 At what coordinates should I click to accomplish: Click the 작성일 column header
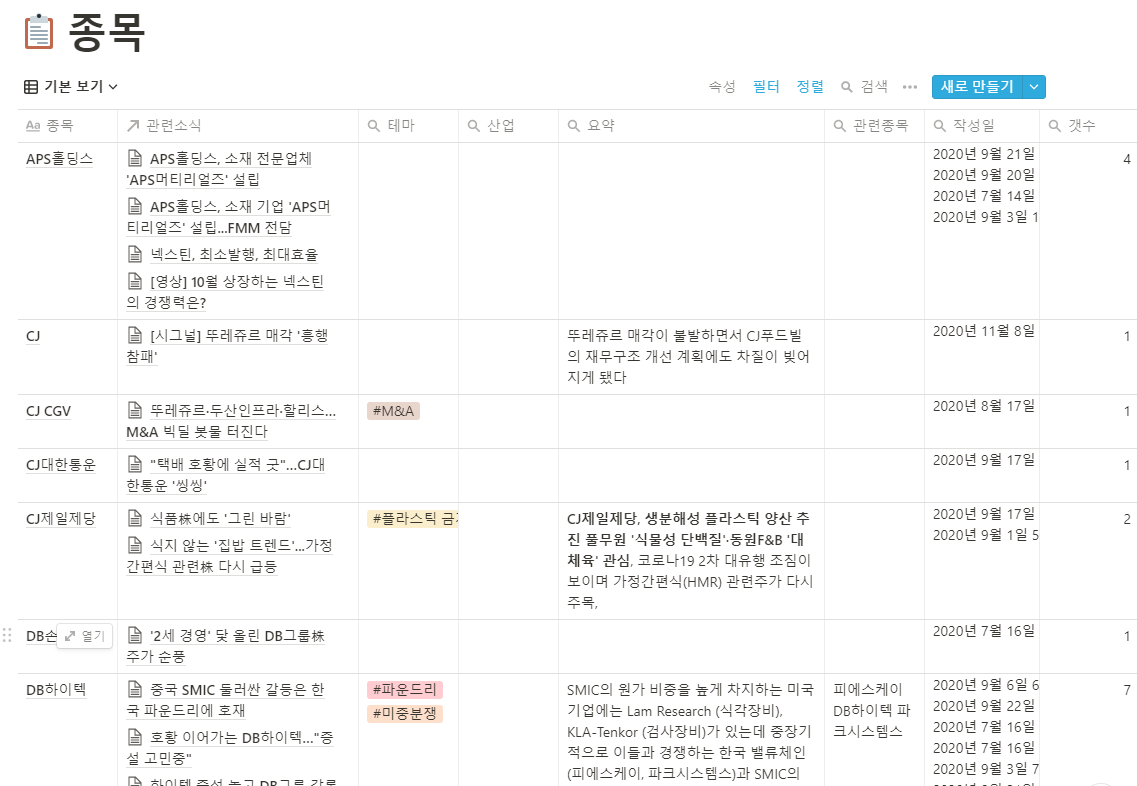(982, 126)
